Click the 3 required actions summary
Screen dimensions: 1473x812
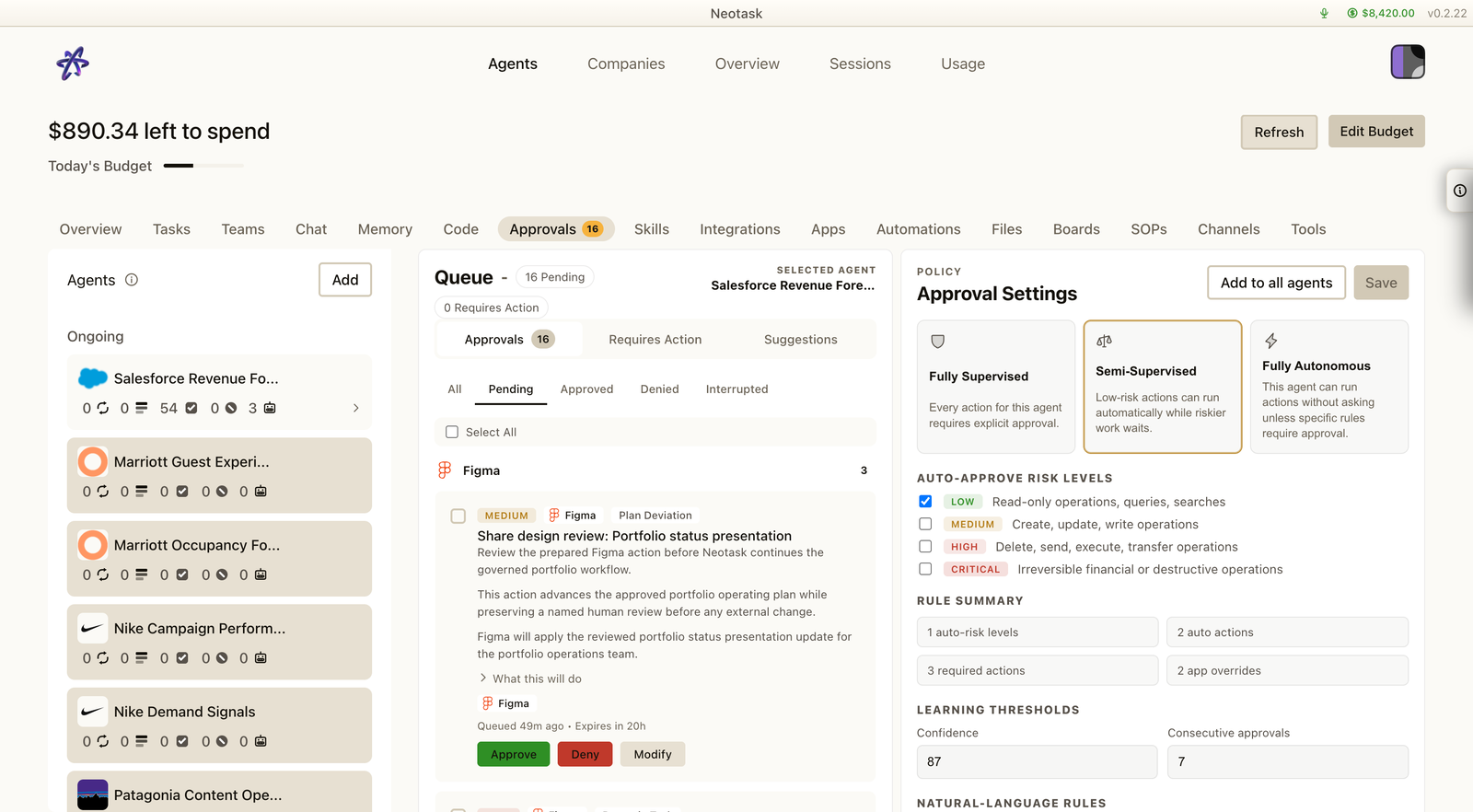tap(1038, 670)
